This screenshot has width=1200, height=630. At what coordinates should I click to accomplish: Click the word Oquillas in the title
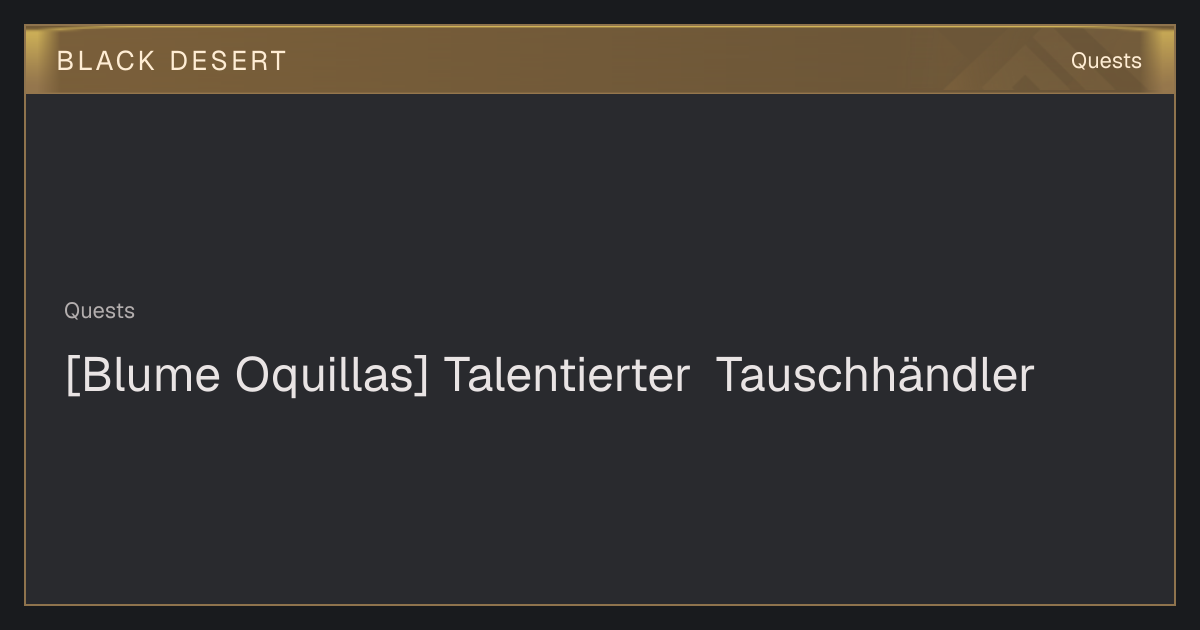[327, 377]
